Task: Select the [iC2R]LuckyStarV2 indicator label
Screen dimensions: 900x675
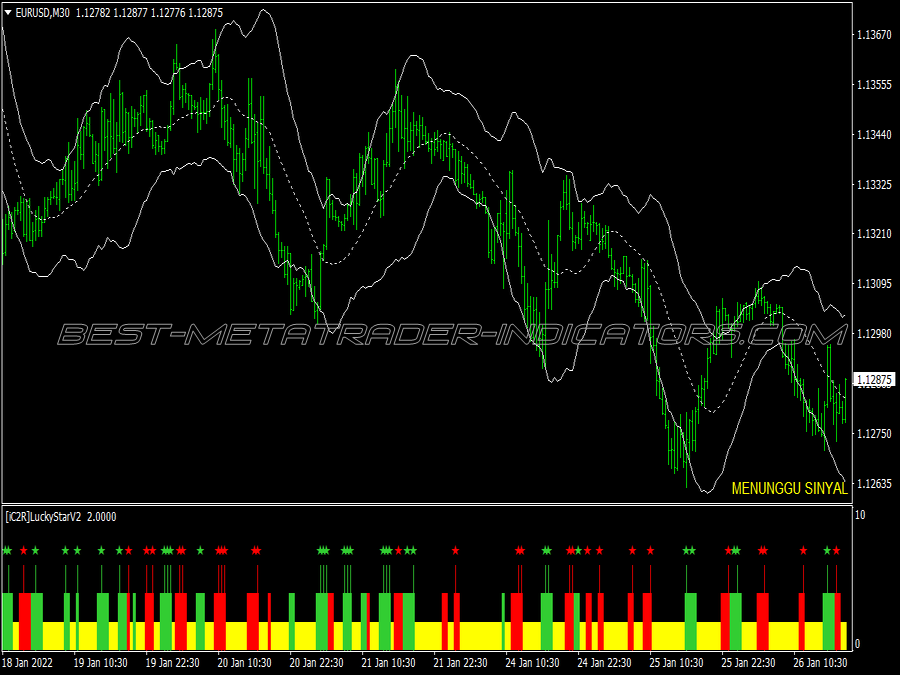Action: coord(43,517)
